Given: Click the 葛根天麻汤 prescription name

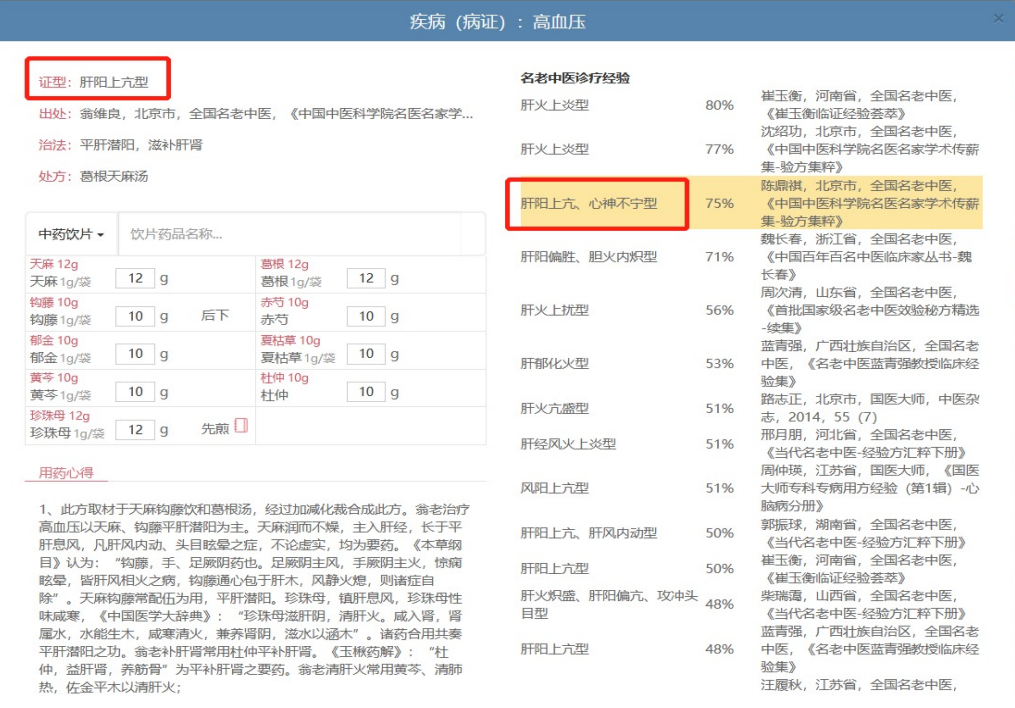Looking at the screenshot, I should click(114, 177).
